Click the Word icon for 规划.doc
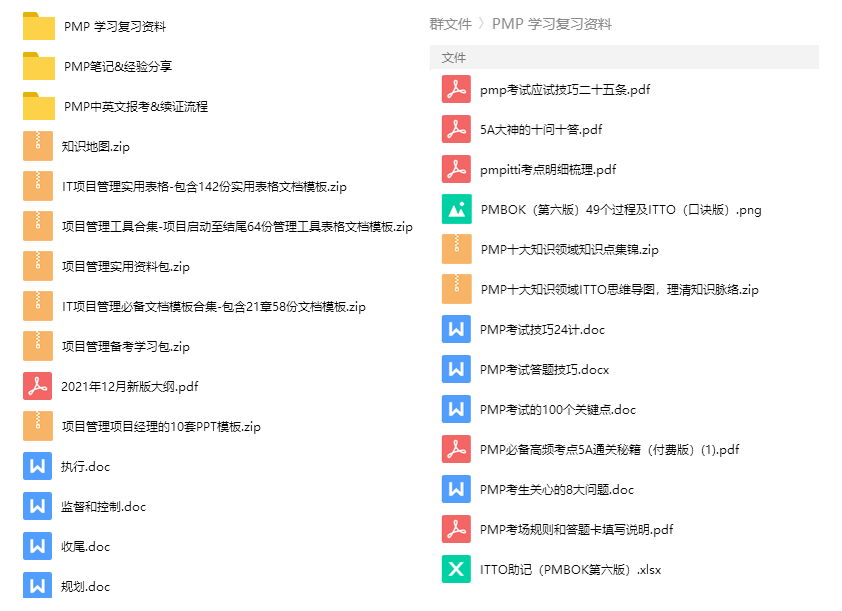The width and height of the screenshot is (842, 611). (x=38, y=586)
